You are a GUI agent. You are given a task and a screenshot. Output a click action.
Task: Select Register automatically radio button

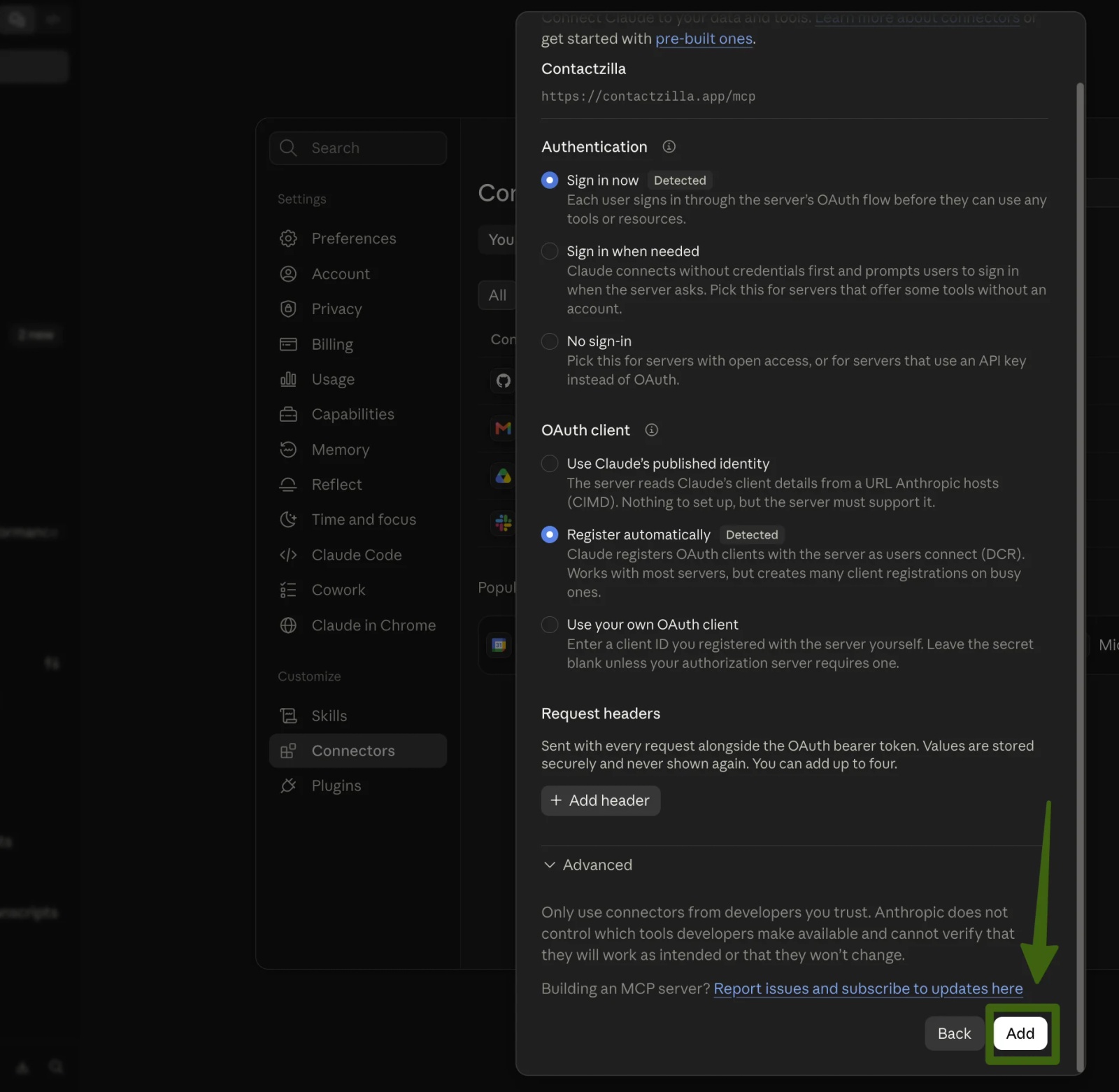click(x=550, y=534)
